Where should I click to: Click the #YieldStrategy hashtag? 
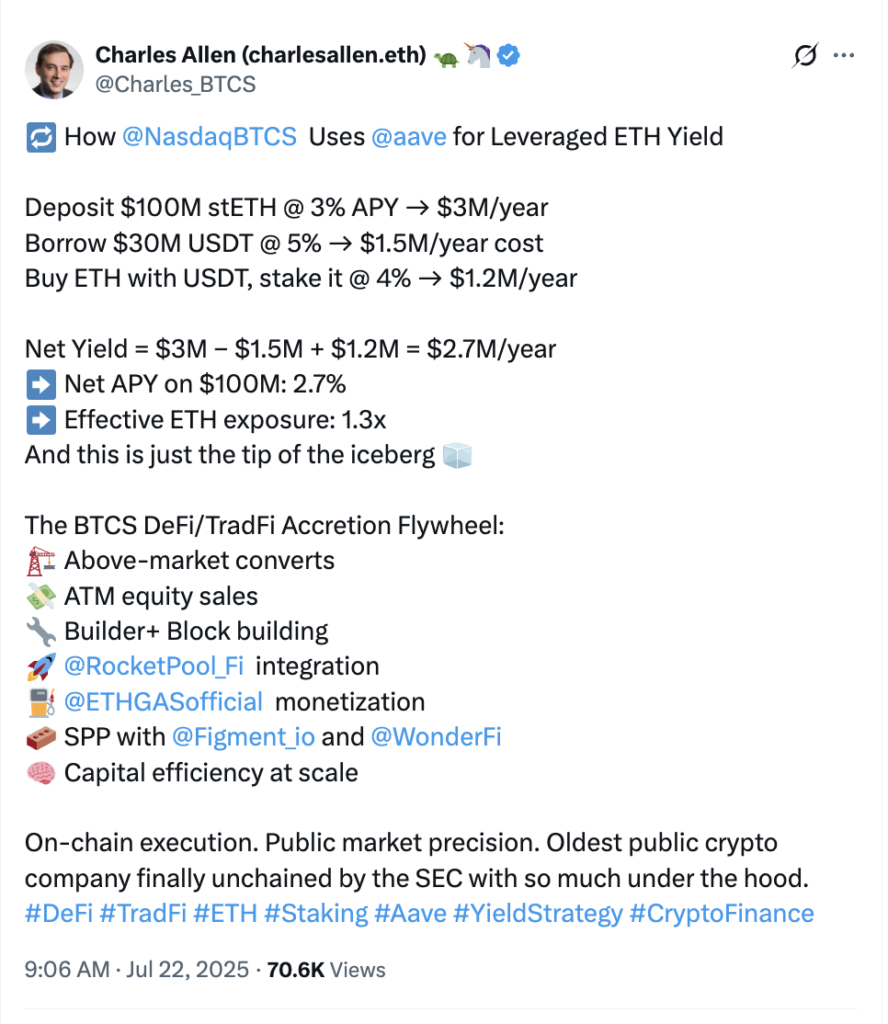(538, 913)
